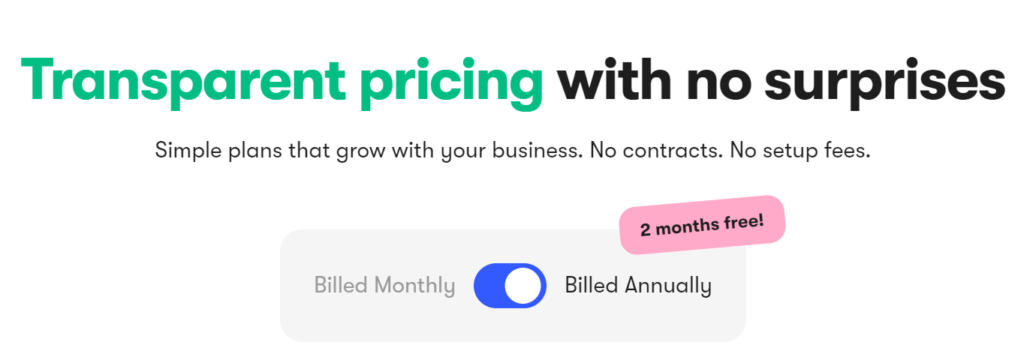
Task: Click the word surprises in the heading
Action: click(885, 85)
